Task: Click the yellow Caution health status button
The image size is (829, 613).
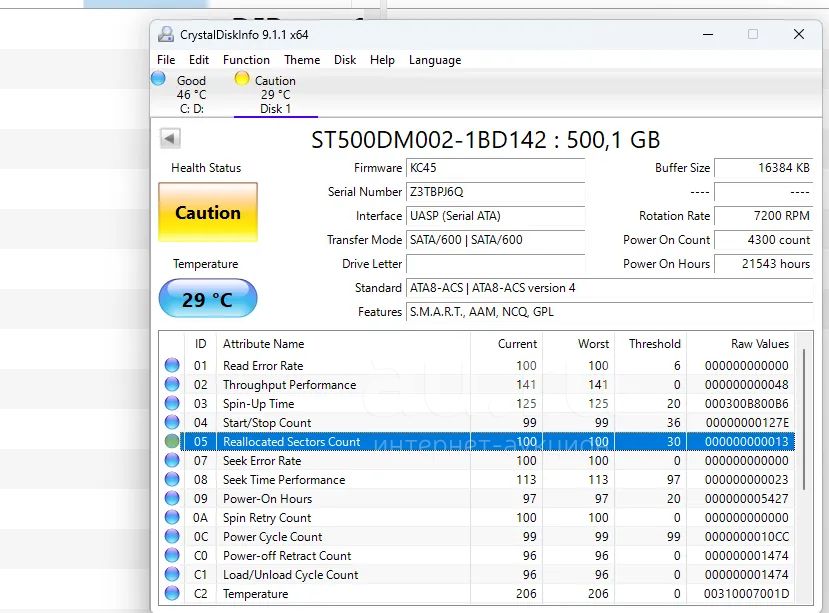Action: [x=208, y=212]
